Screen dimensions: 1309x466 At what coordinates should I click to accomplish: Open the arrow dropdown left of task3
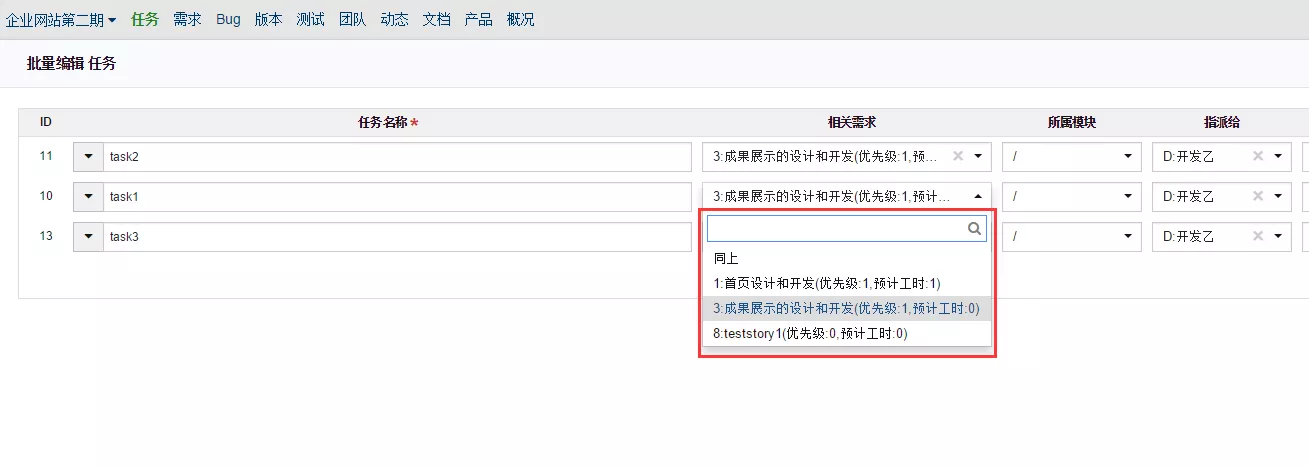tap(88, 237)
